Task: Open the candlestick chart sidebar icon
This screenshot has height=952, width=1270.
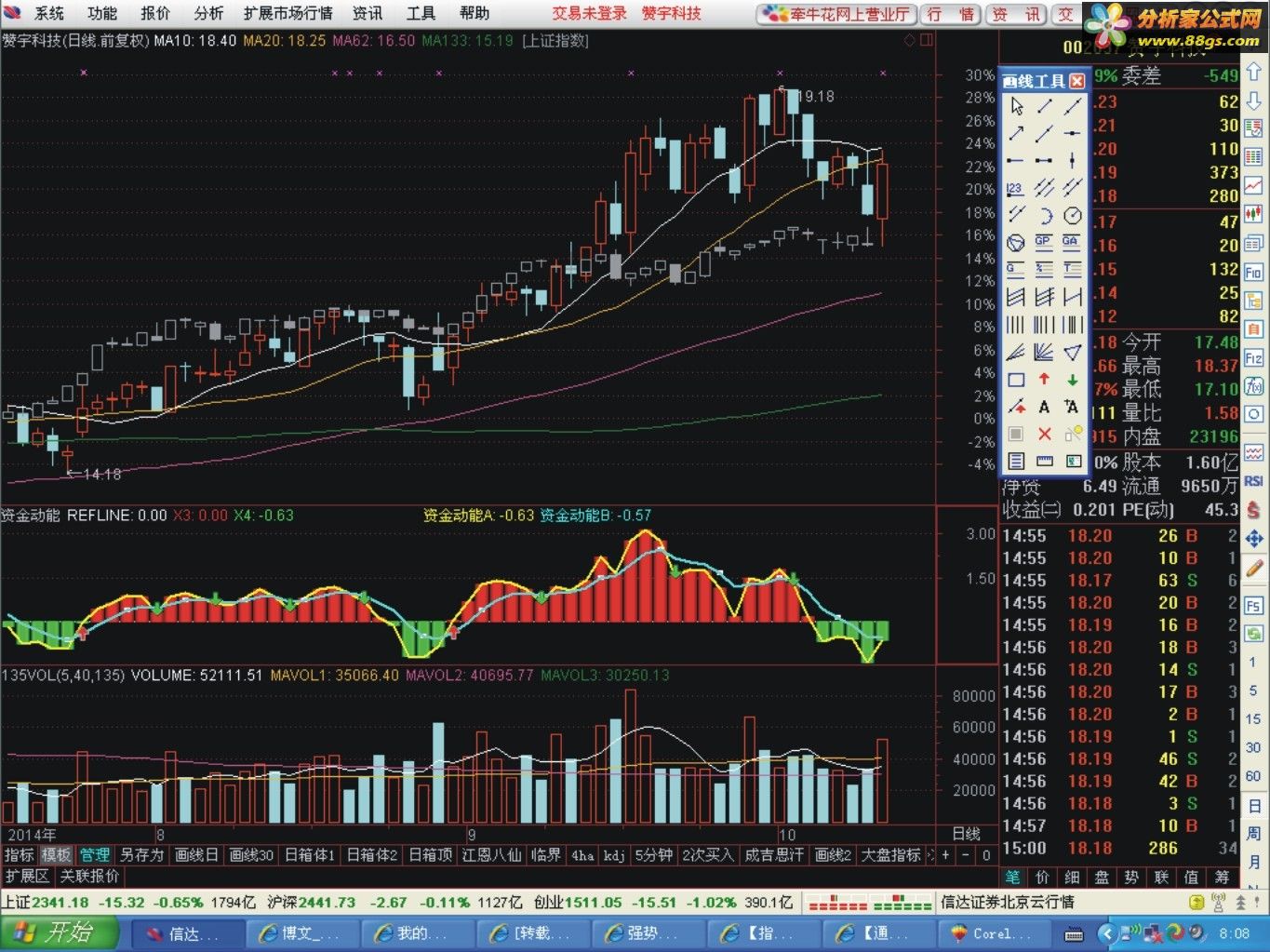Action: coord(1253,215)
